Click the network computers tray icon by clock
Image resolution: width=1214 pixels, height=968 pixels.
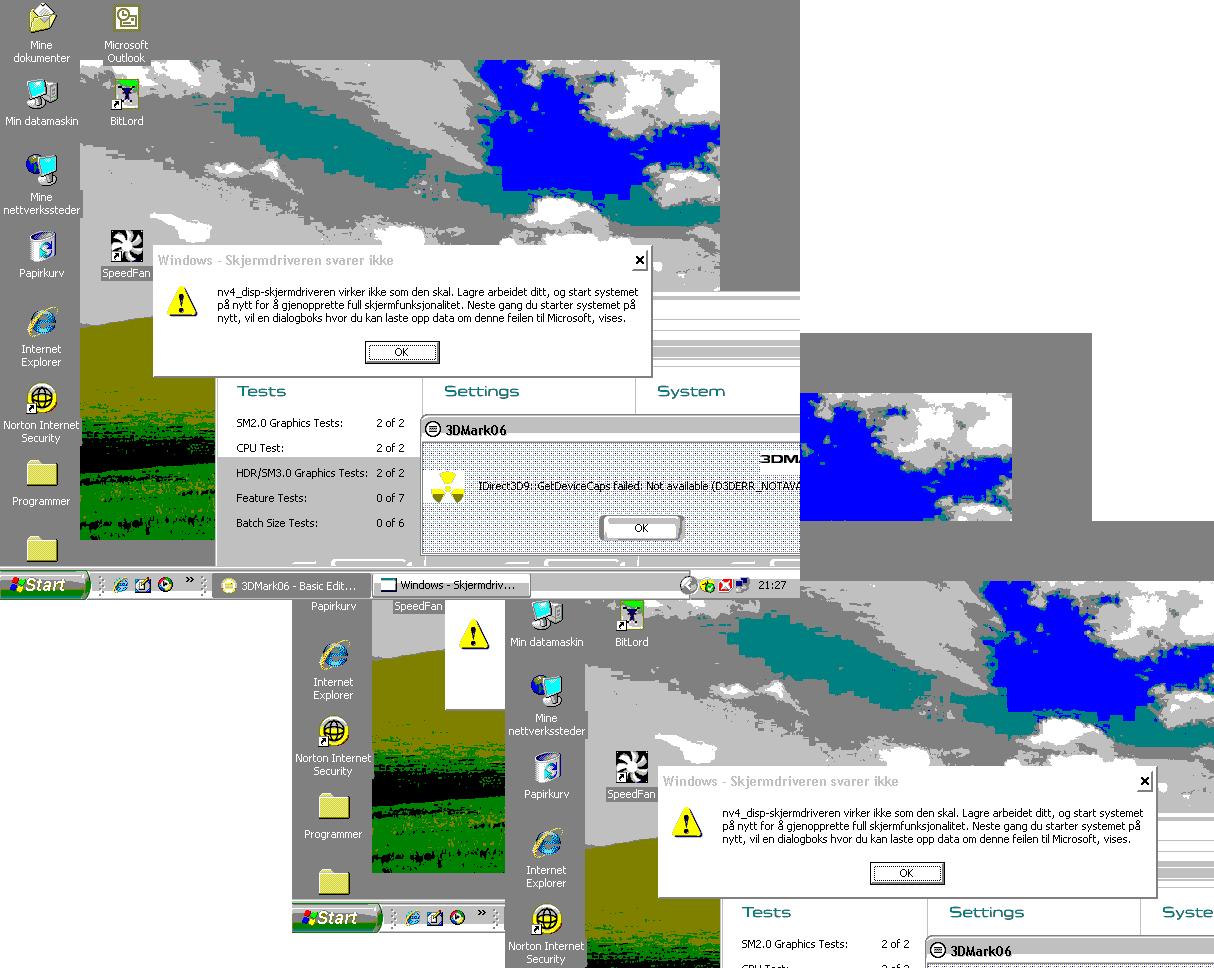click(x=742, y=585)
